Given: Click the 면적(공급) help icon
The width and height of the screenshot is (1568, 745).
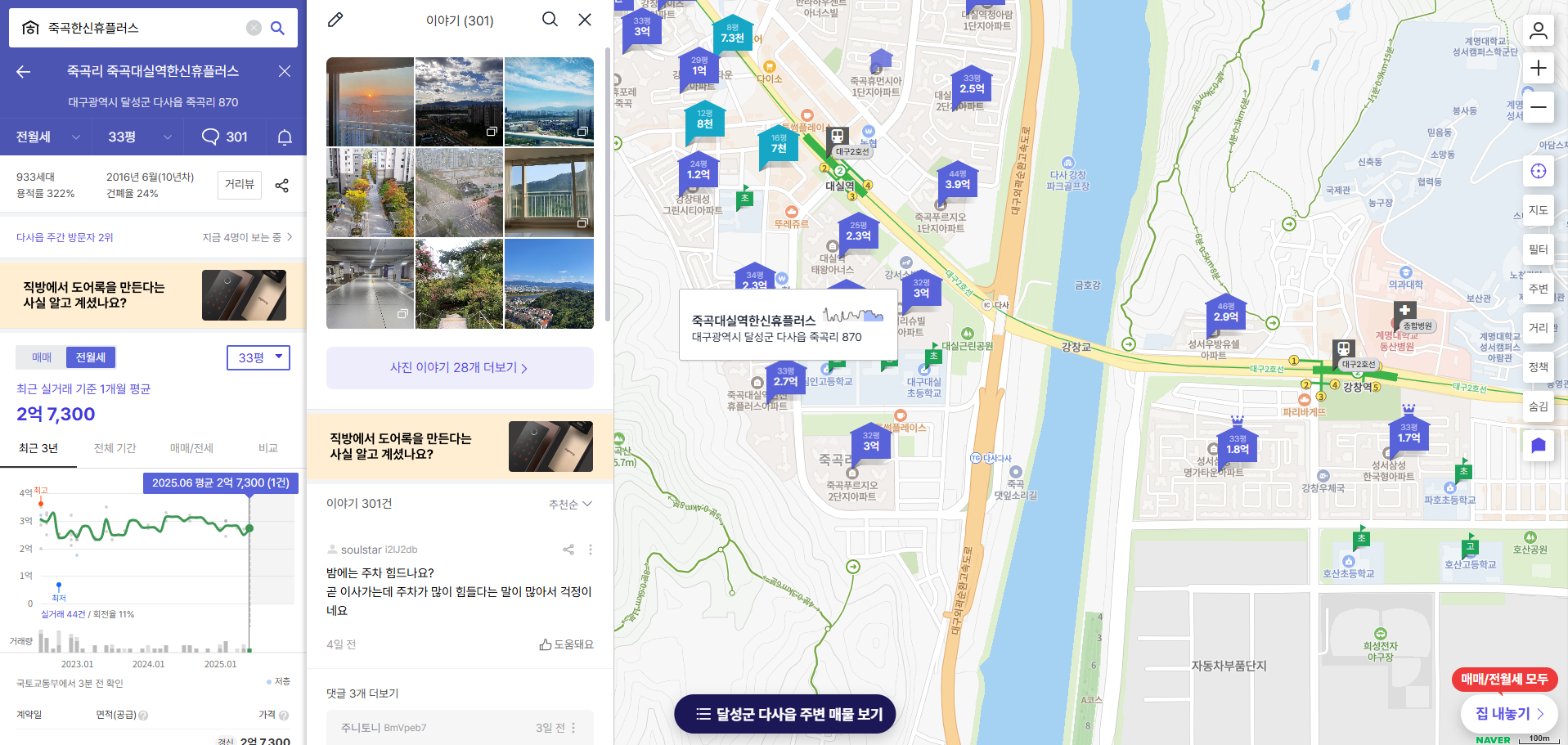Looking at the screenshot, I should pos(143,716).
